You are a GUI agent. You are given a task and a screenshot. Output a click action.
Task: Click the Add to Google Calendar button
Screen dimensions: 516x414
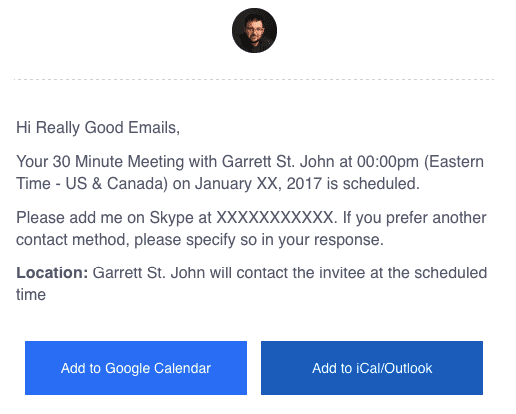136,368
